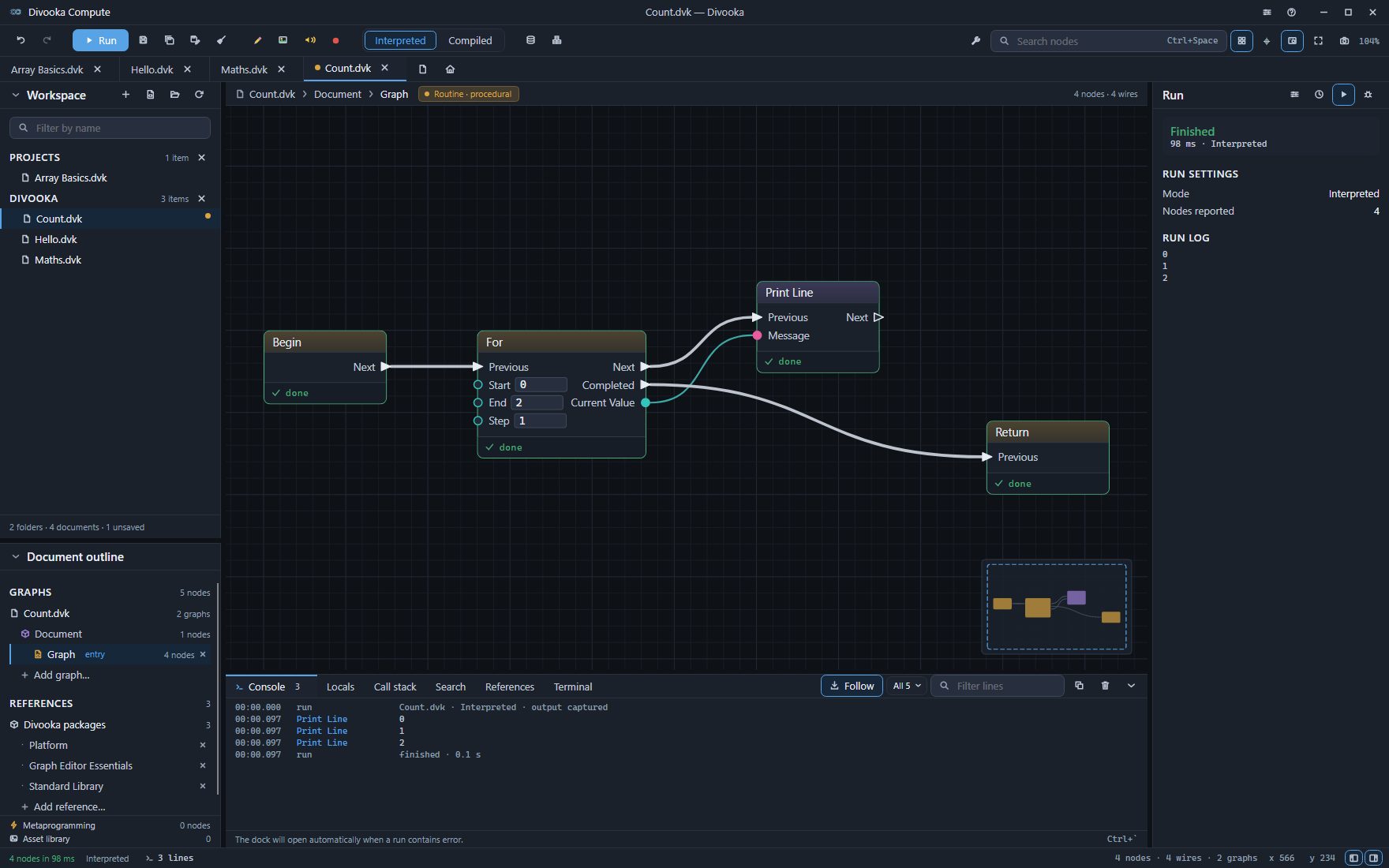The image size is (1389, 868).
Task: Click the minimap thumbnail on canvas
Action: tap(1056, 607)
